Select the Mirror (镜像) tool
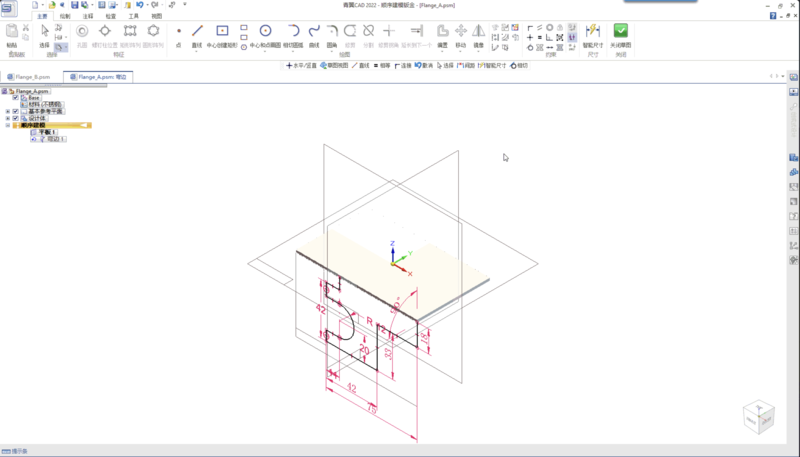This screenshot has width=800, height=457. pos(478,32)
